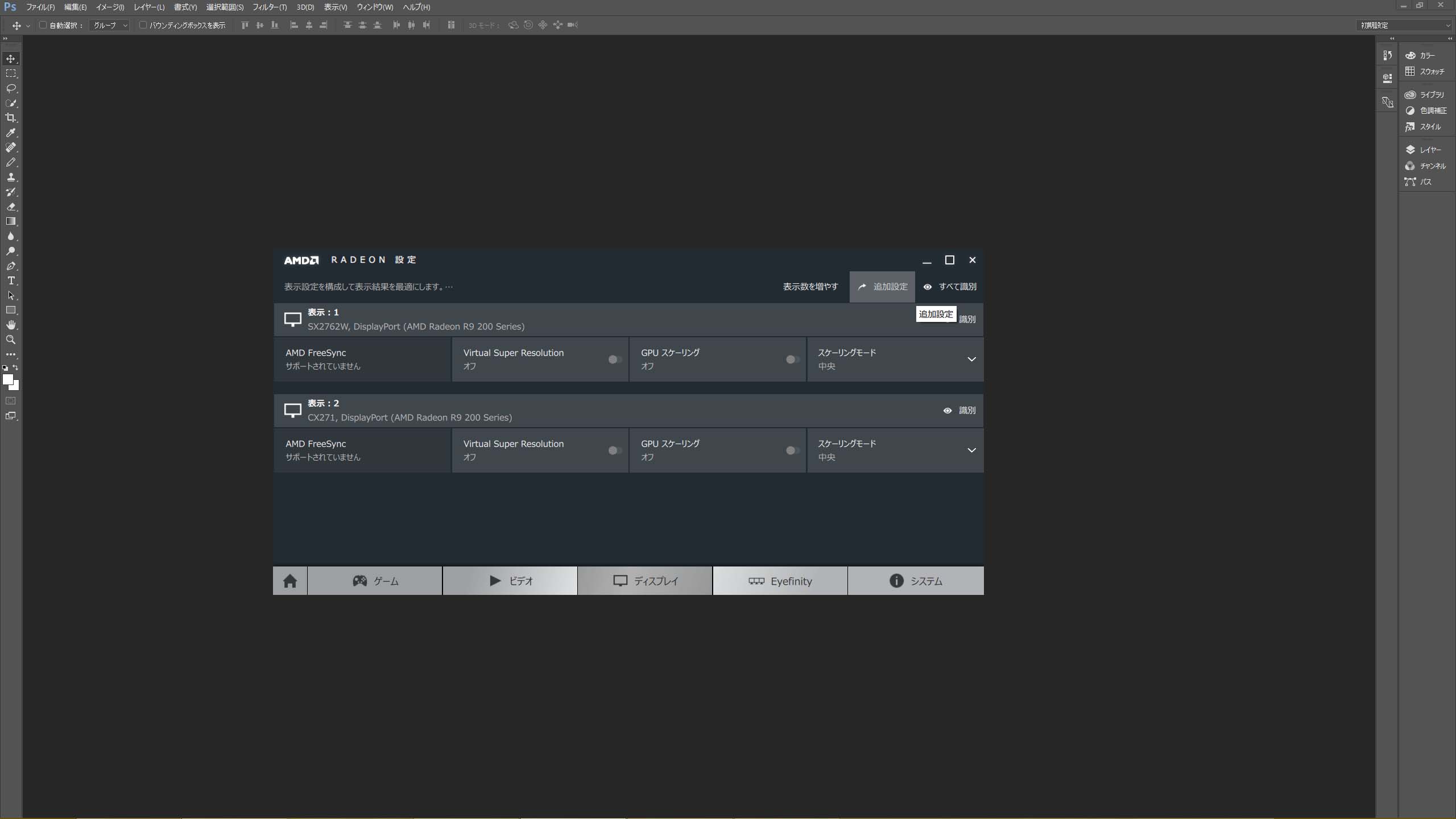Viewport: 1456px width, 819px height.
Task: Select the Crop tool
Action: [11, 118]
